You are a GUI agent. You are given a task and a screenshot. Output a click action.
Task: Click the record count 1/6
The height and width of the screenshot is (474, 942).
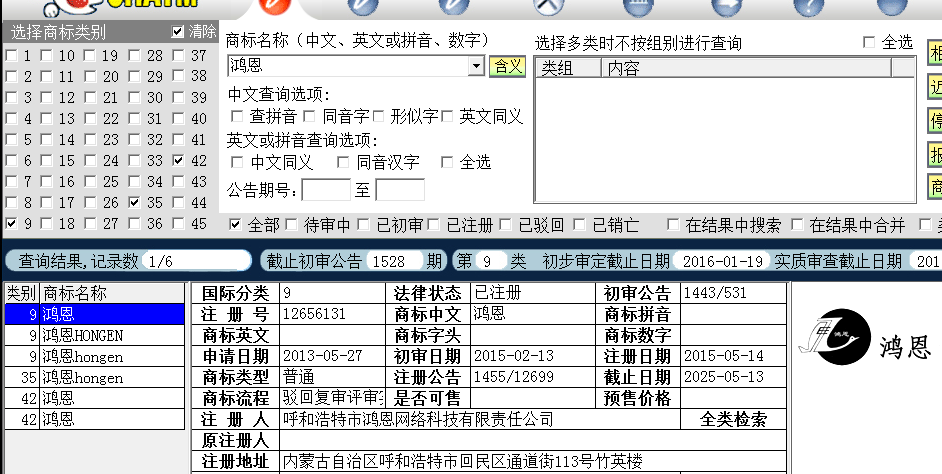(x=196, y=261)
